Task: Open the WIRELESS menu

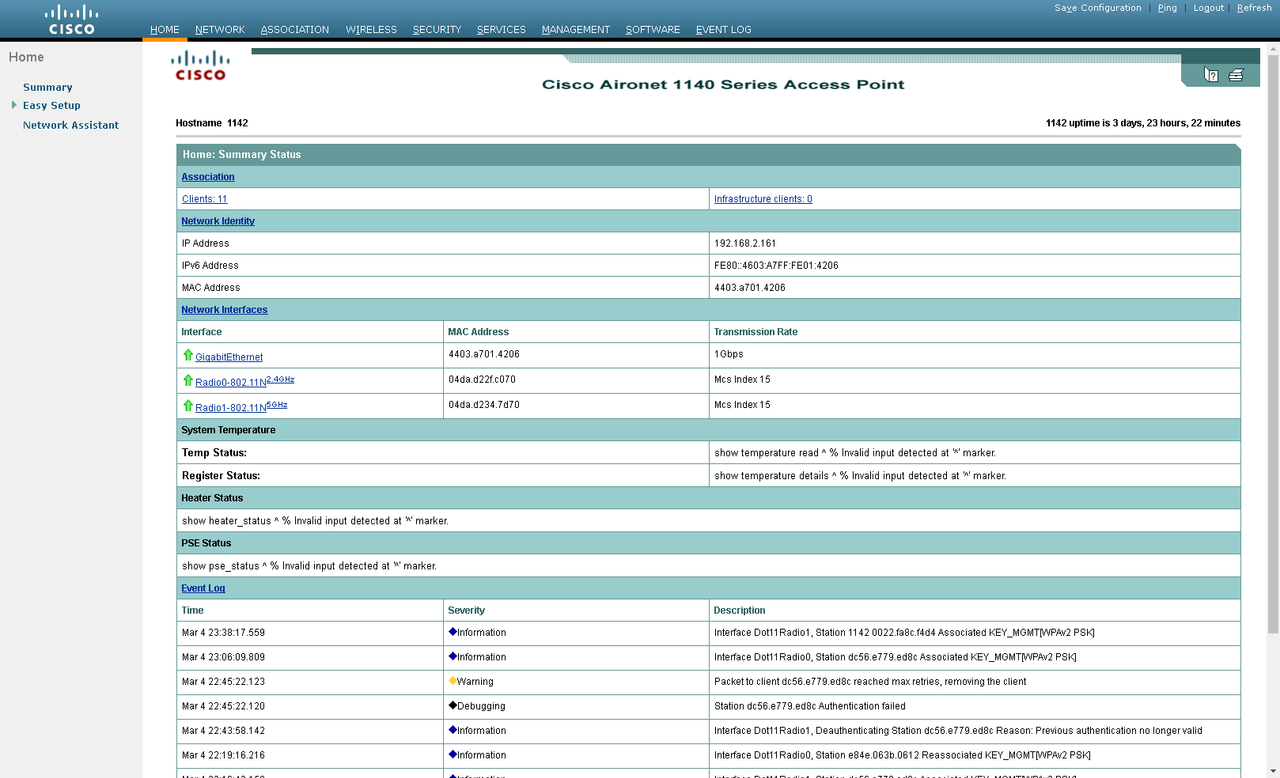Action: pyautogui.click(x=371, y=30)
